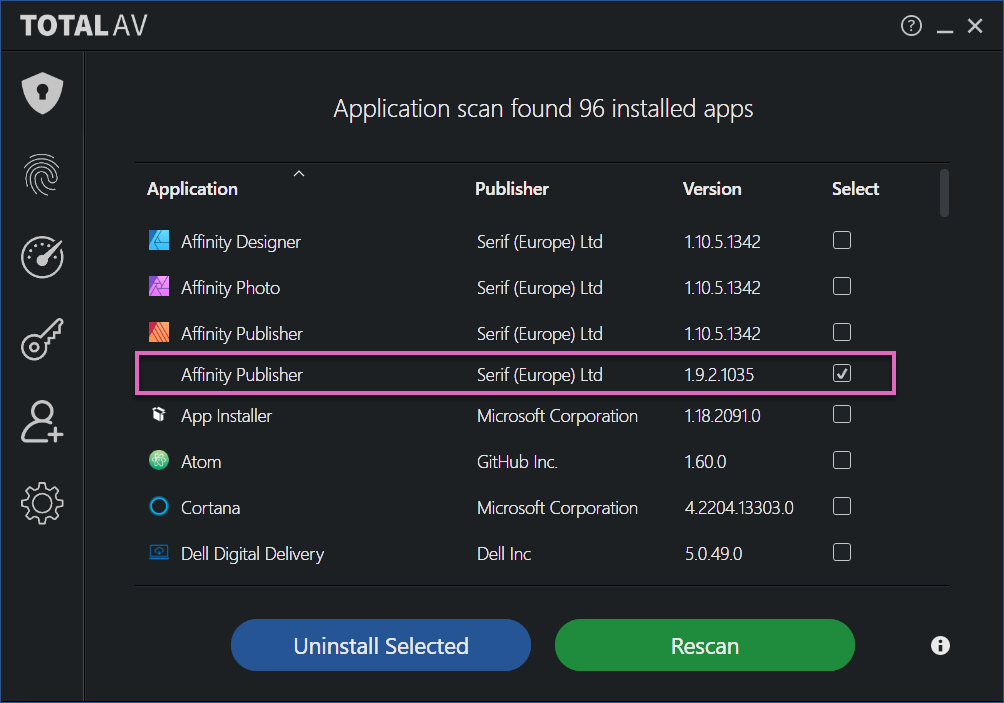Click the Dell Digital Delivery name
Image resolution: width=1004 pixels, height=703 pixels.
pos(252,554)
